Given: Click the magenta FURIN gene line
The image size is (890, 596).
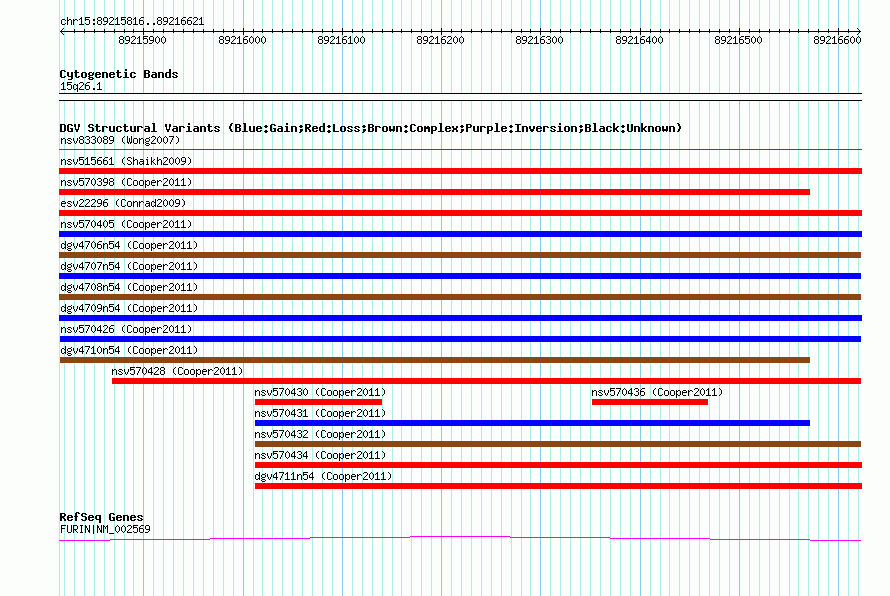Looking at the screenshot, I should [x=460, y=538].
